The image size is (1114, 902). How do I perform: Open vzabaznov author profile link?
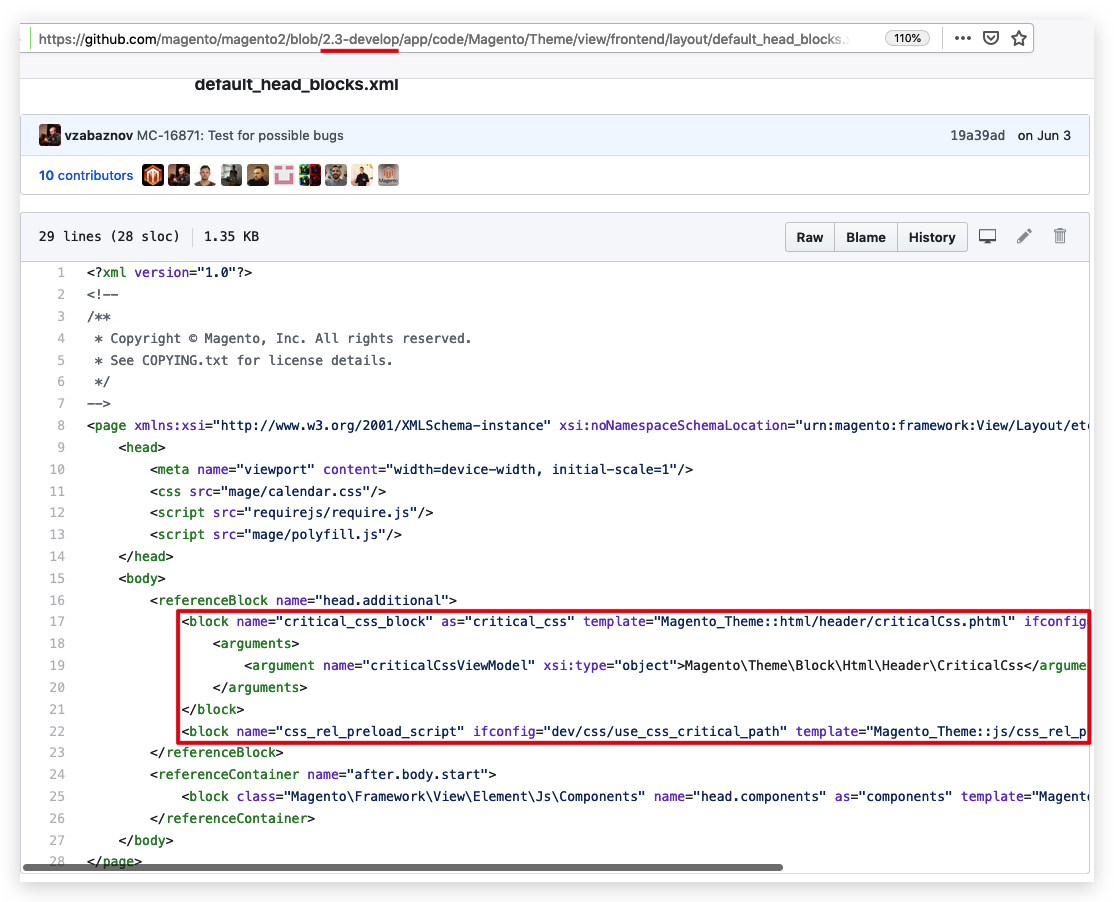pos(99,136)
